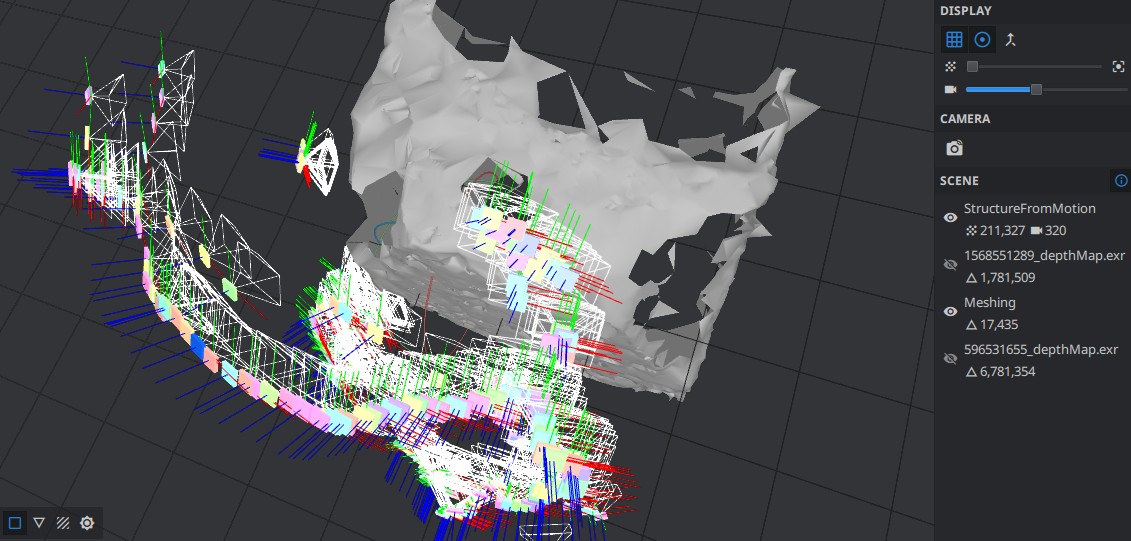Click the camera scale video icon

[x=951, y=89]
